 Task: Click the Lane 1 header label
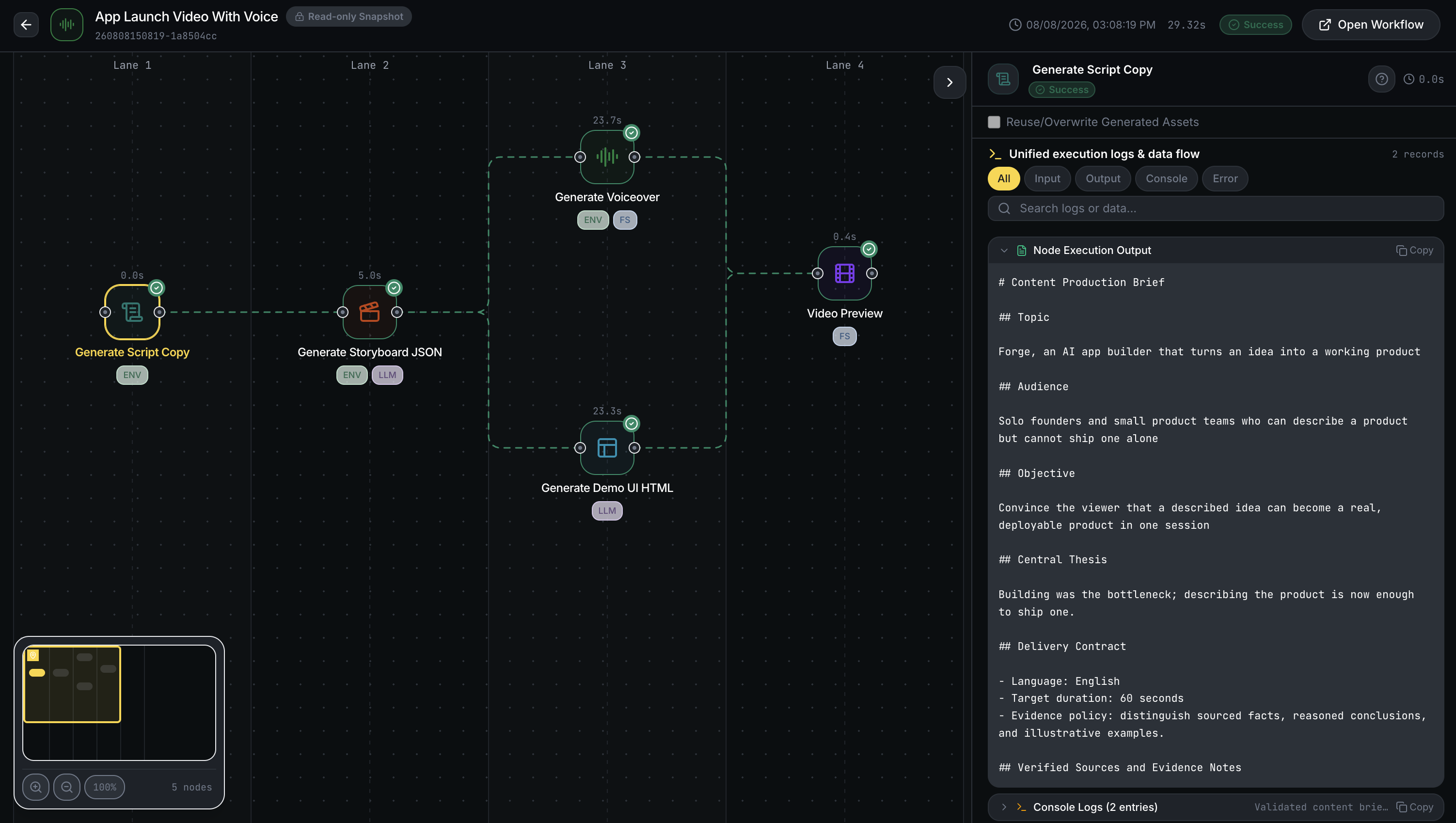pos(132,65)
